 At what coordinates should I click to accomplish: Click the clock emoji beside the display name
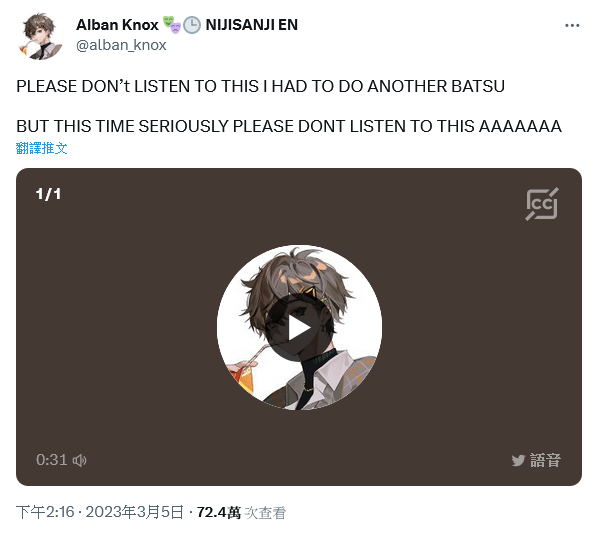tap(192, 25)
